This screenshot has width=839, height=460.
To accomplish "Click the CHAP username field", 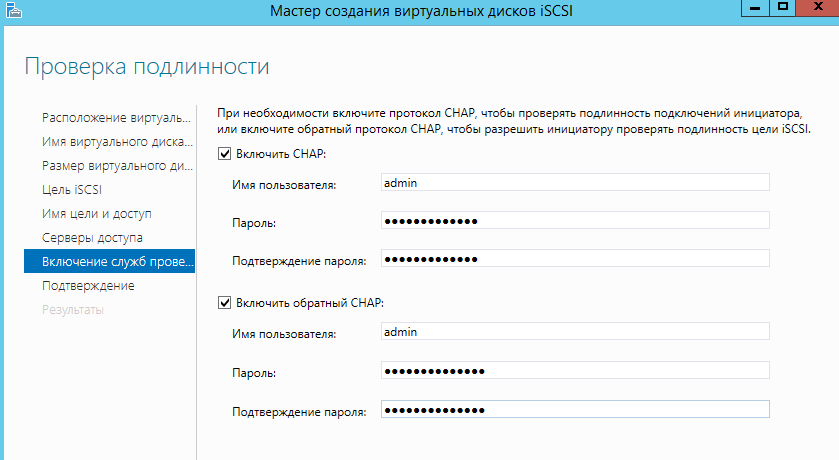I will tap(575, 182).
